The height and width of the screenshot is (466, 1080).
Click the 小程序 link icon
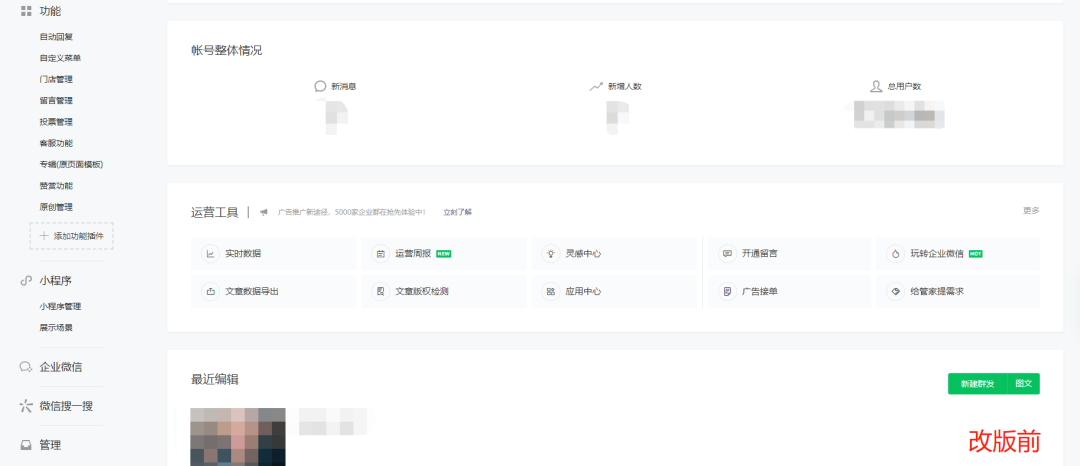point(26,280)
